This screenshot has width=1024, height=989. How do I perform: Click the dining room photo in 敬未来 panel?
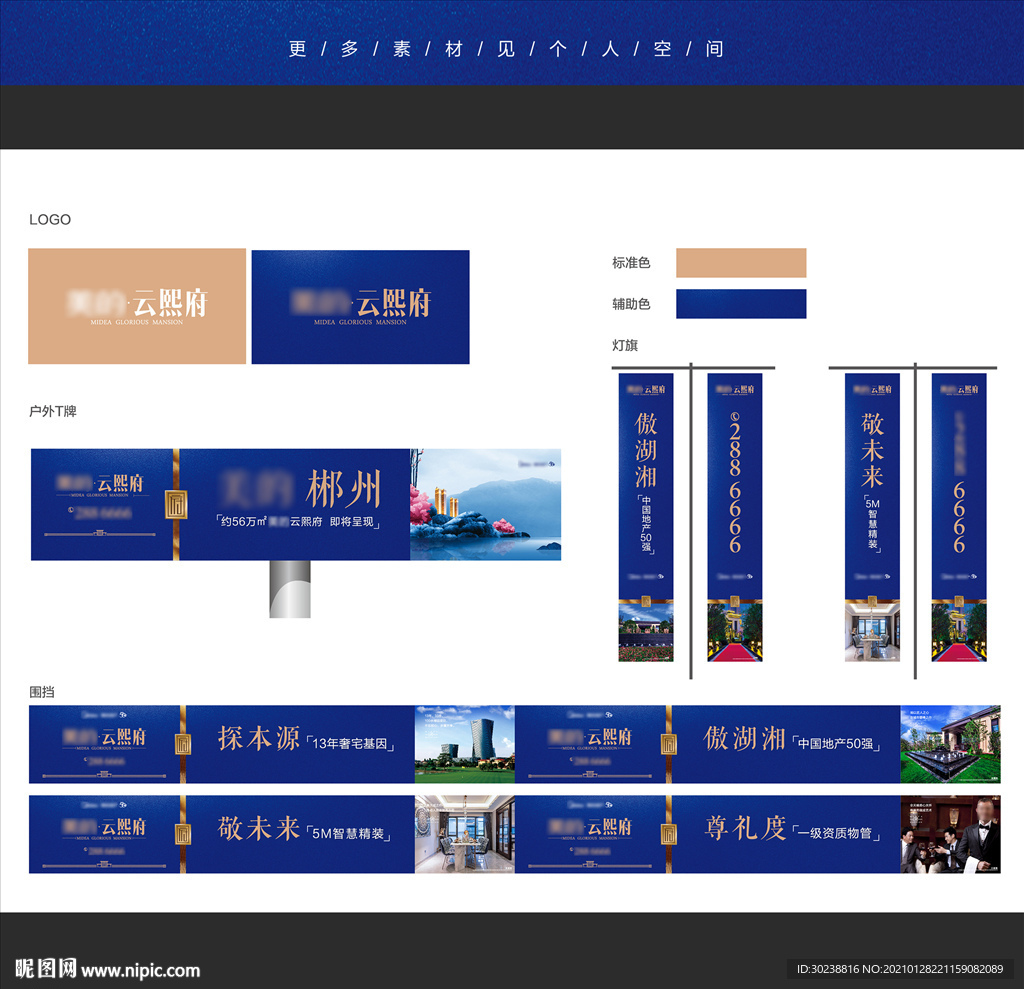pyautogui.click(x=465, y=834)
